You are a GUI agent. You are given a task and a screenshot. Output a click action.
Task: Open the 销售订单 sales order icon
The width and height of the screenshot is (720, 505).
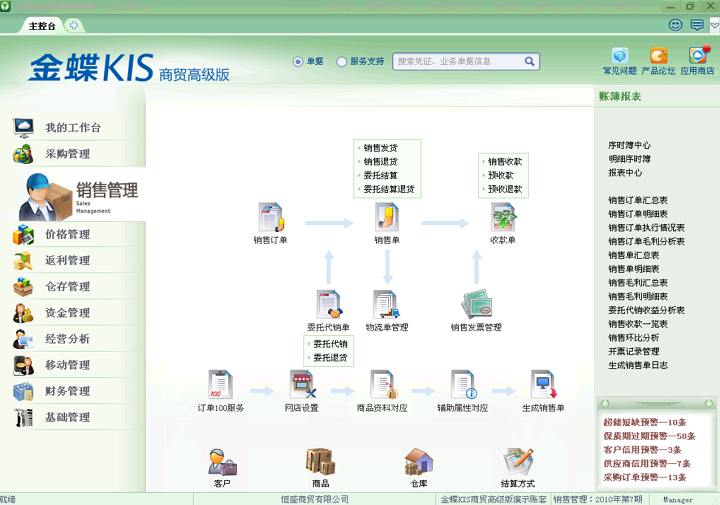click(x=271, y=217)
